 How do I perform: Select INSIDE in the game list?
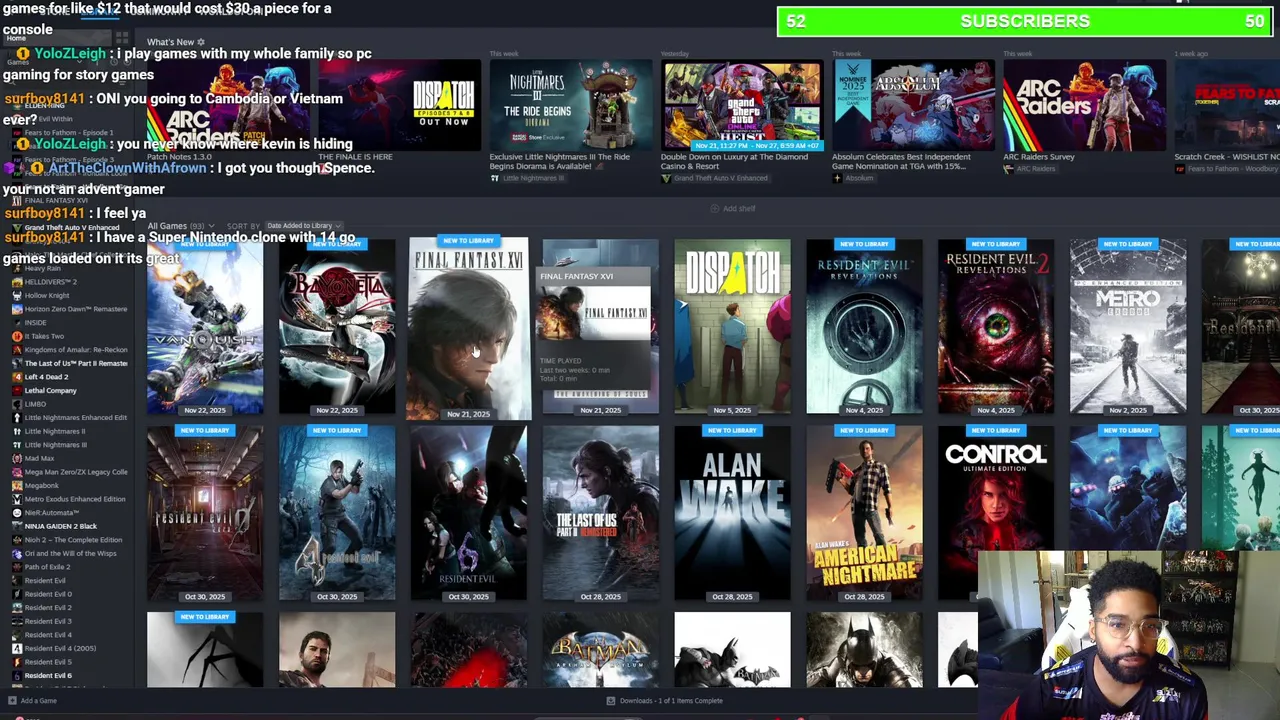pos(35,323)
